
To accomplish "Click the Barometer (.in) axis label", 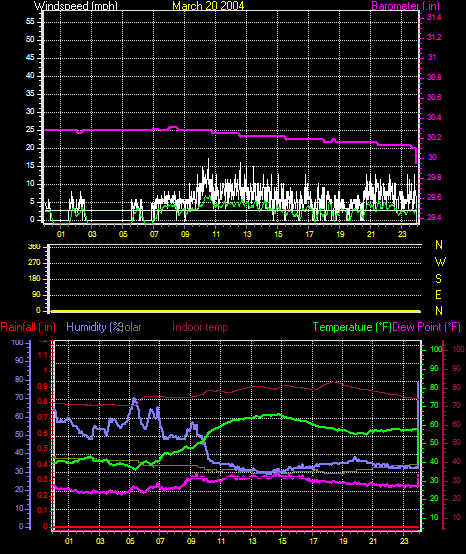I will 406,6.
